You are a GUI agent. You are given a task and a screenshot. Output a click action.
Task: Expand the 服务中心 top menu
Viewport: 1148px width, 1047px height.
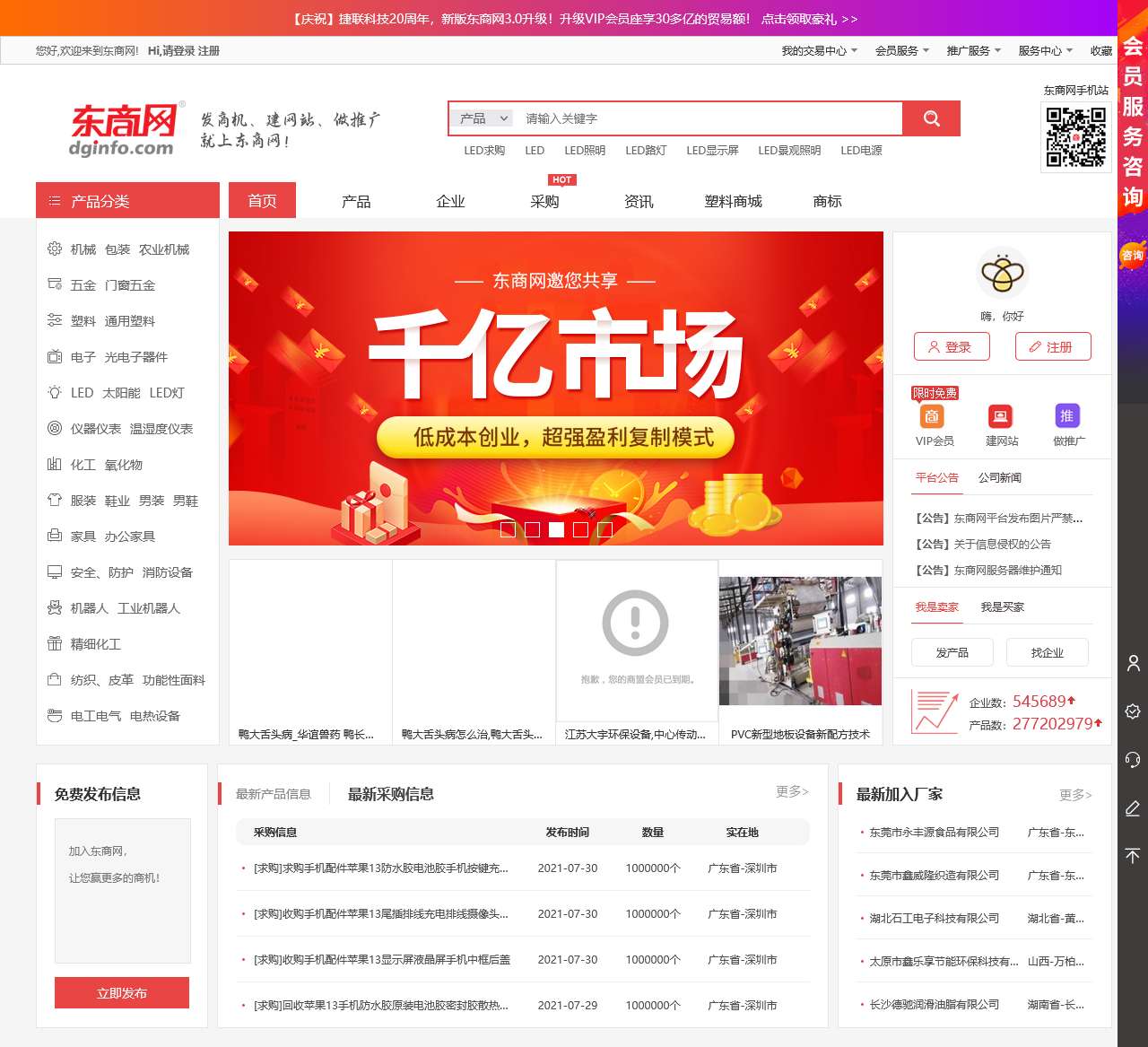click(1045, 51)
